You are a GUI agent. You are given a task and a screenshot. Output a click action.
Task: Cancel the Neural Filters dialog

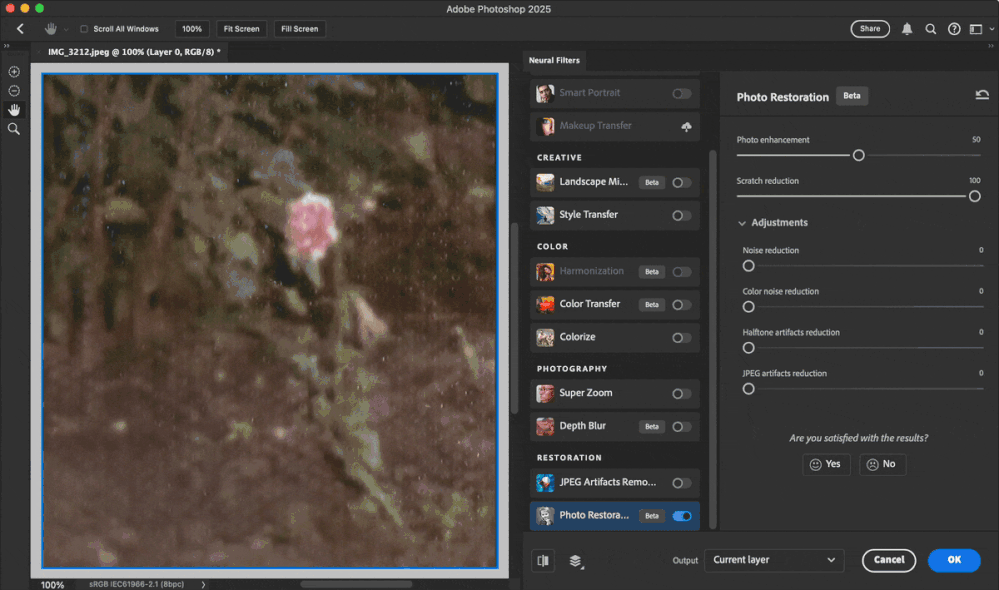889,560
